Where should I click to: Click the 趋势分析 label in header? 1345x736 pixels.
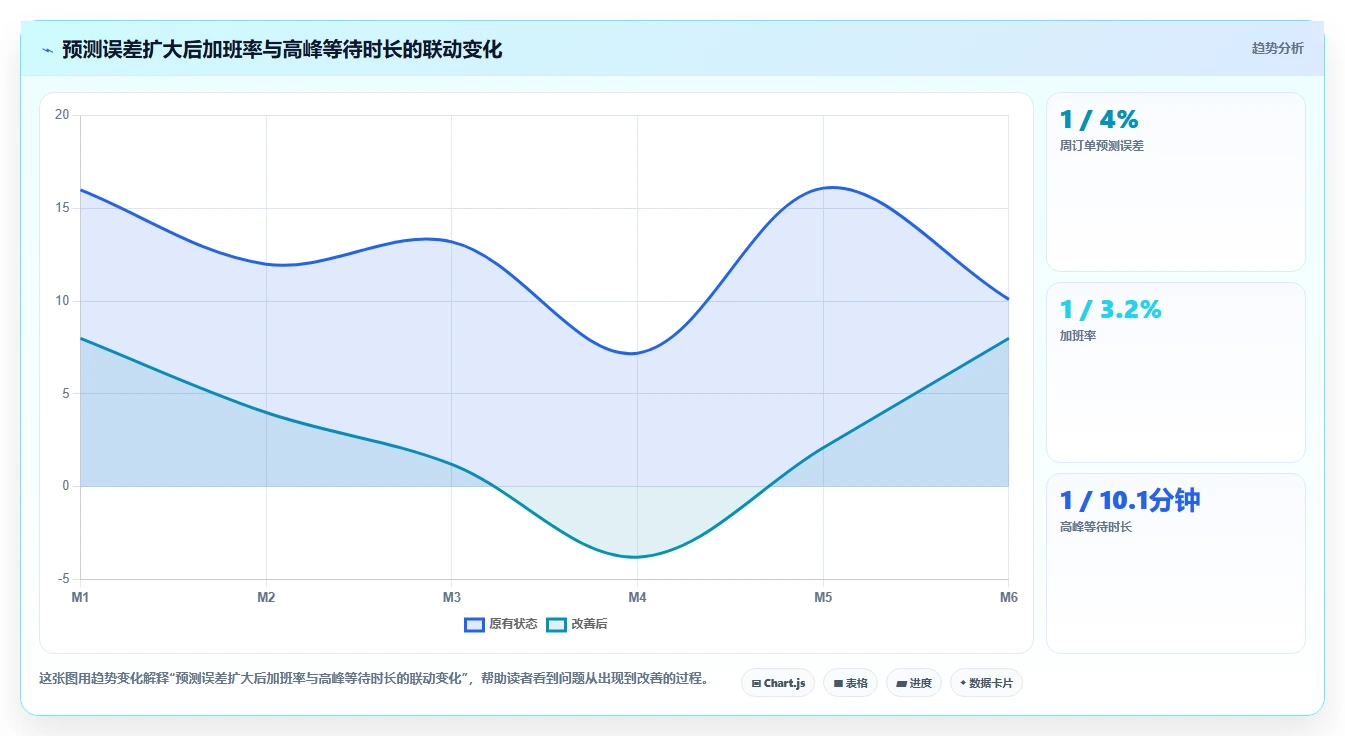pos(1277,48)
